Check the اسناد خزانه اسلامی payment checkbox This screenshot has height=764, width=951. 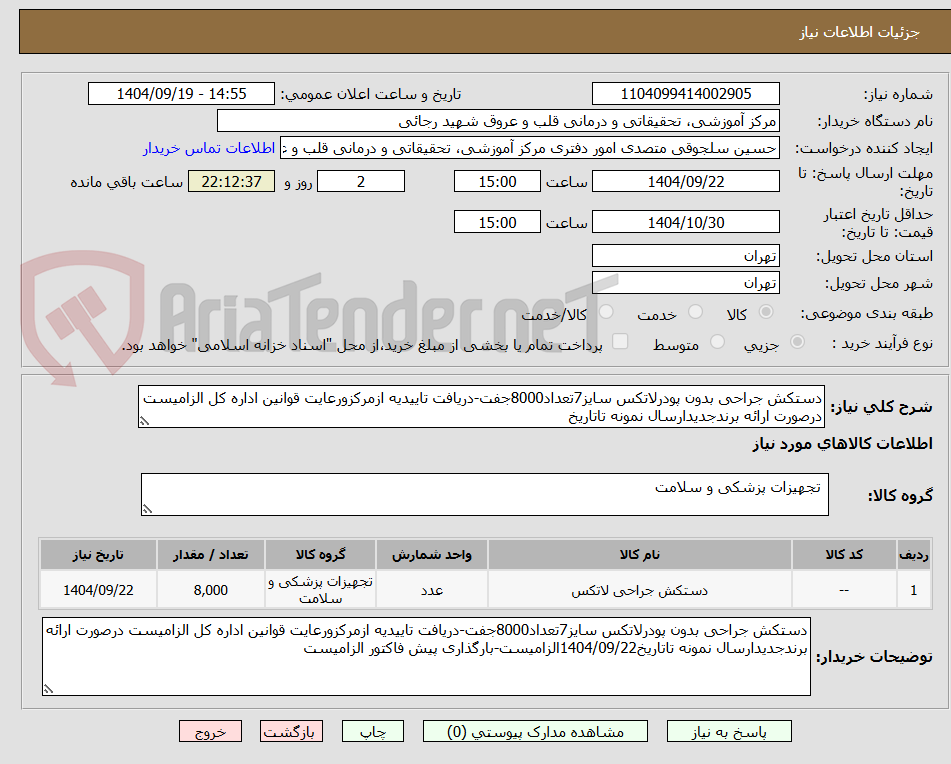pos(619,342)
